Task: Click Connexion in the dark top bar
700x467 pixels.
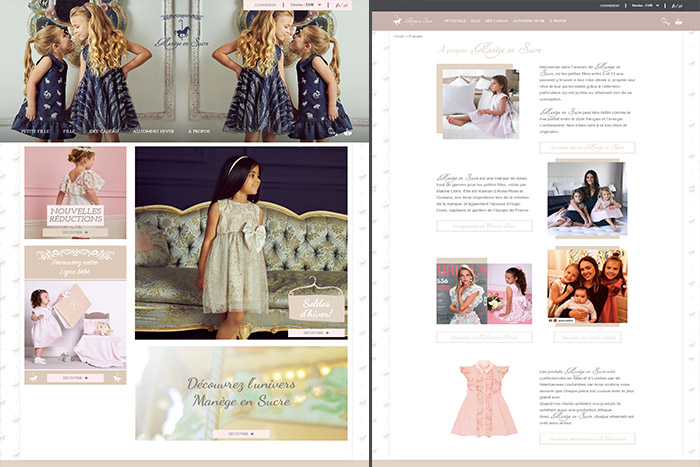Action: coord(609,5)
